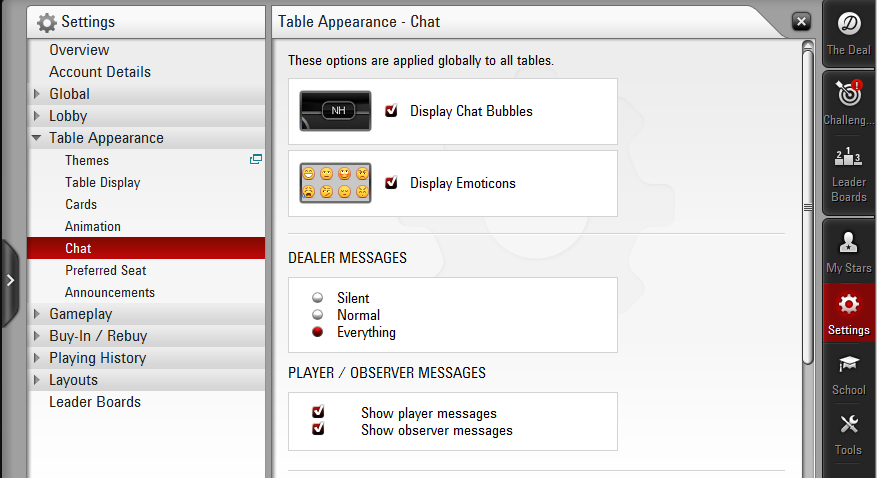The height and width of the screenshot is (478, 877).
Task: Disable Display Chat Bubbles checkbox
Action: [x=391, y=111]
